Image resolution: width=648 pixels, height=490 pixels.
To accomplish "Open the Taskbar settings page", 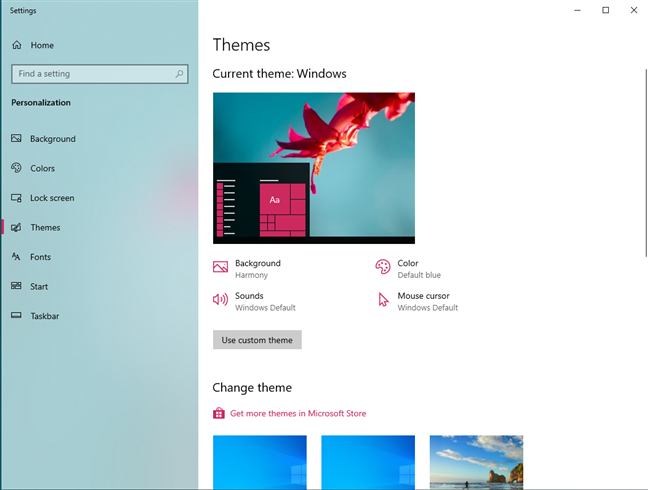I will click(99, 316).
